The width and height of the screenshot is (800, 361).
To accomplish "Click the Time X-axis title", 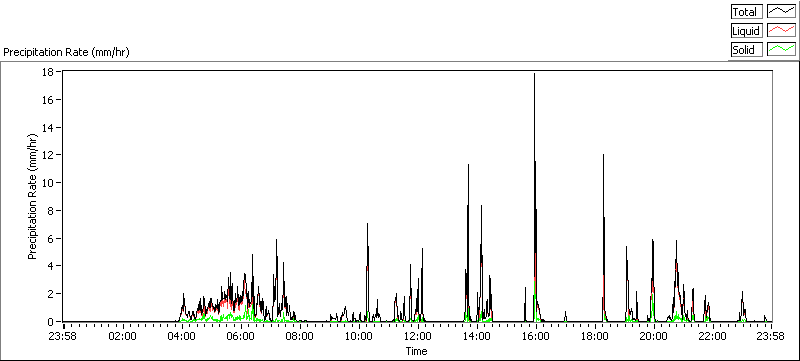I will point(416,351).
